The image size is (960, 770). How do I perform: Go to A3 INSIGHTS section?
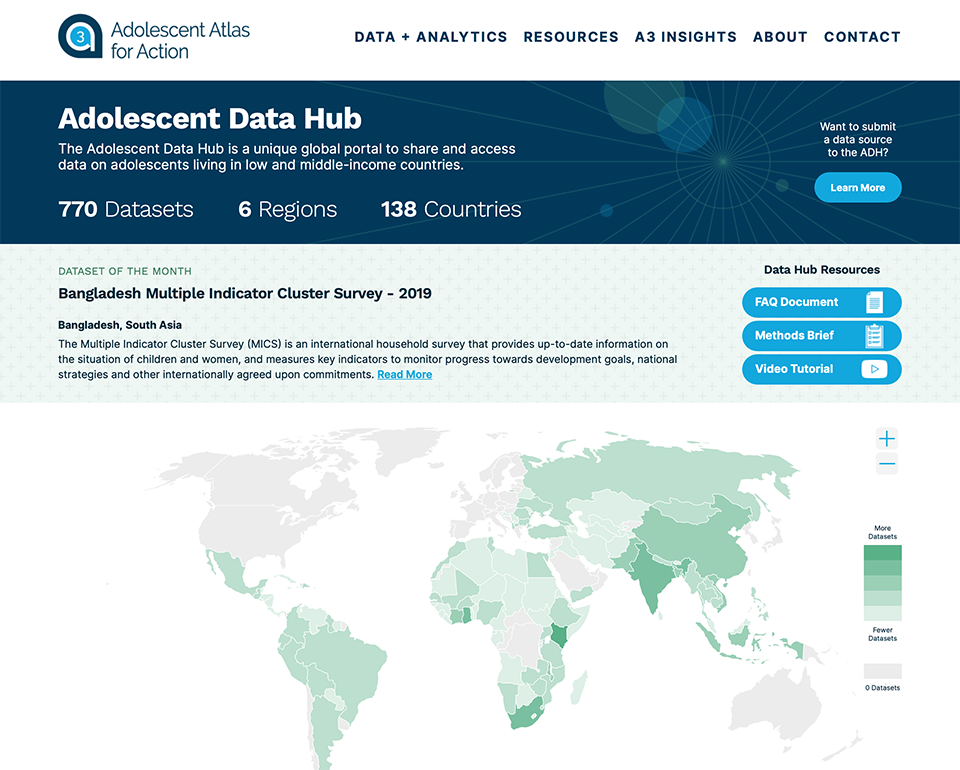tap(686, 37)
